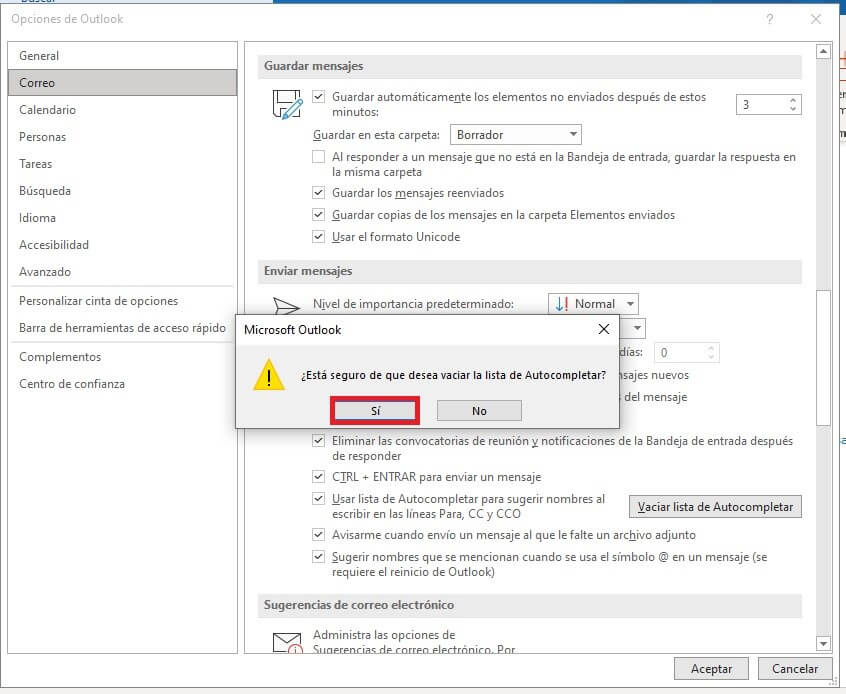Open the Tareas options
The height and width of the screenshot is (694, 846).
[x=122, y=164]
